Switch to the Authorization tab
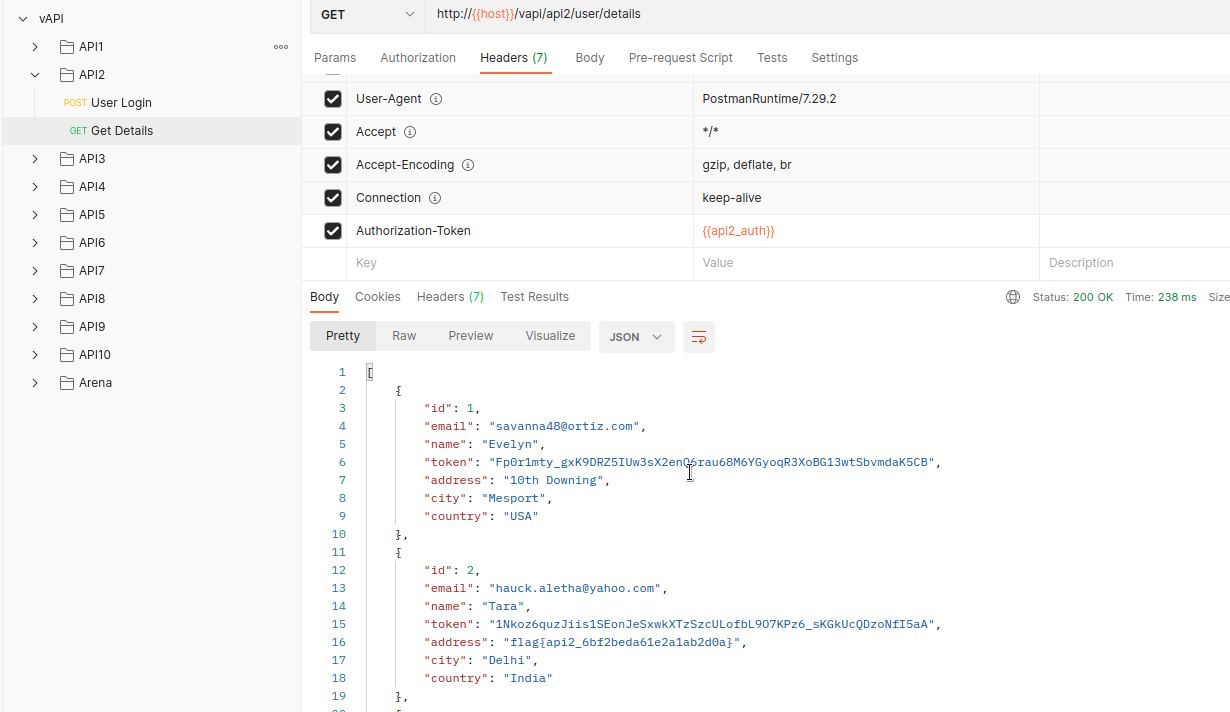Viewport: 1230px width, 712px height. pos(418,58)
